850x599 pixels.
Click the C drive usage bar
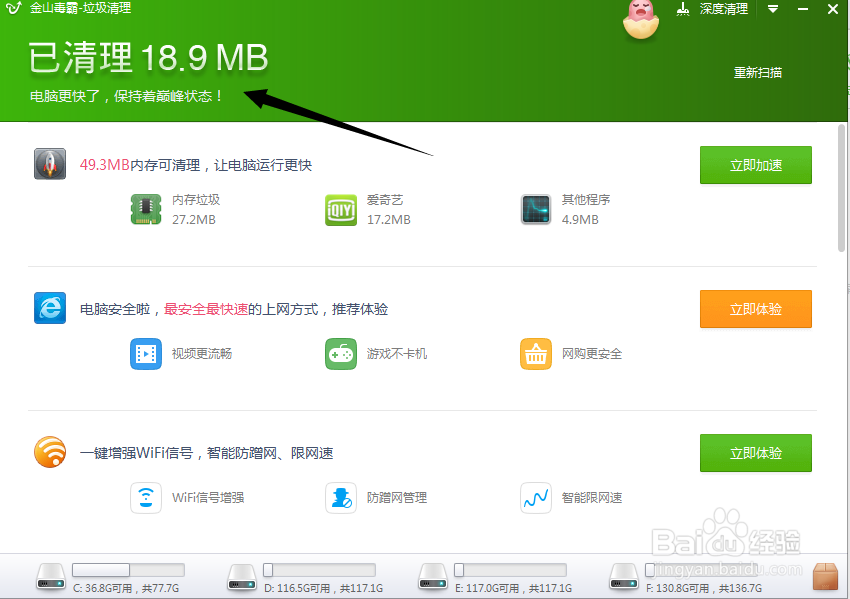click(x=127, y=568)
